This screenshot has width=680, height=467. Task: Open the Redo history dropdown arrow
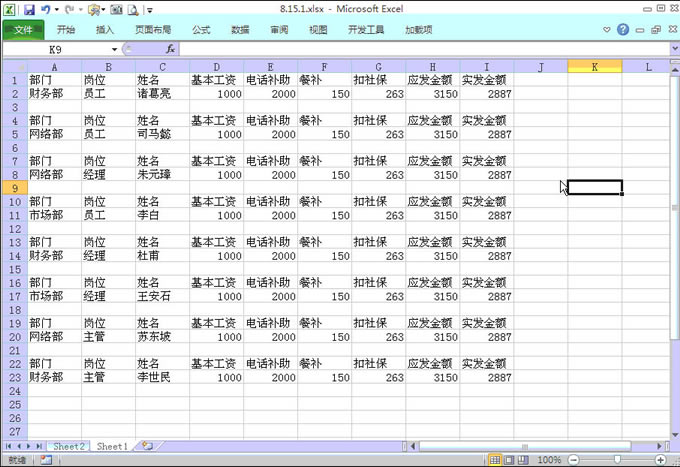[80, 10]
